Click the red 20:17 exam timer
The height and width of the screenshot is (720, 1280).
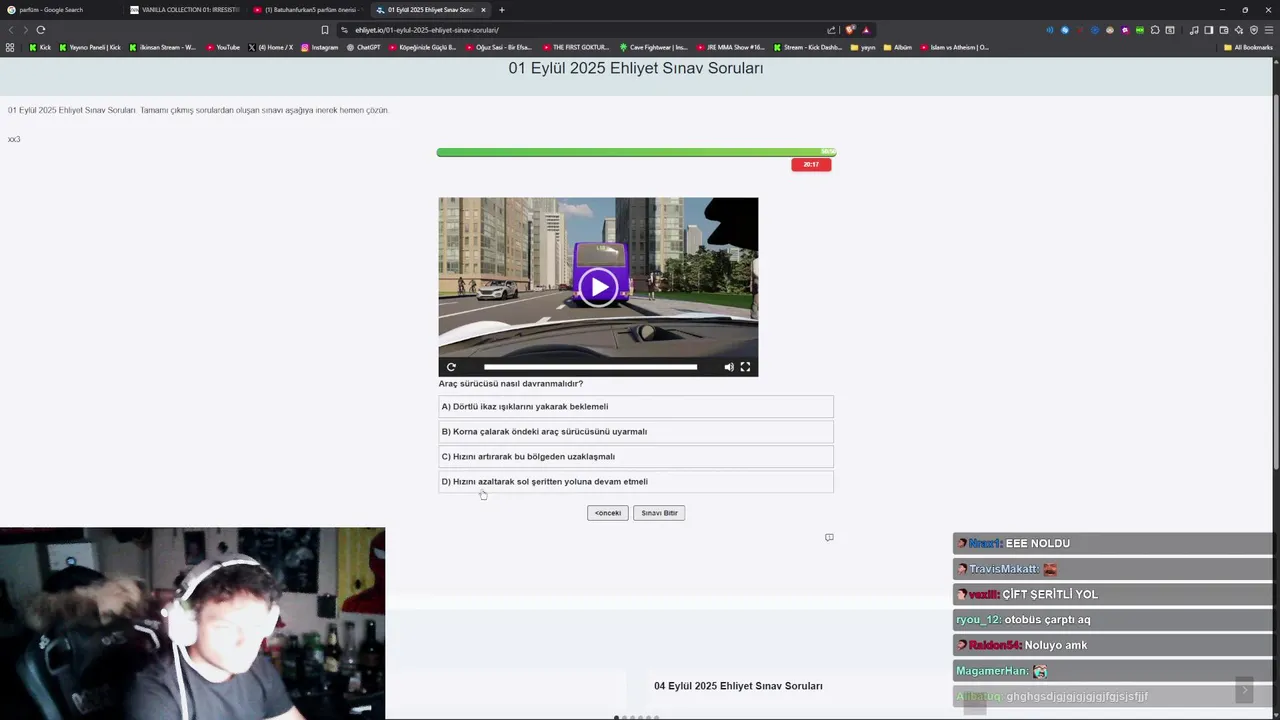[x=811, y=164]
